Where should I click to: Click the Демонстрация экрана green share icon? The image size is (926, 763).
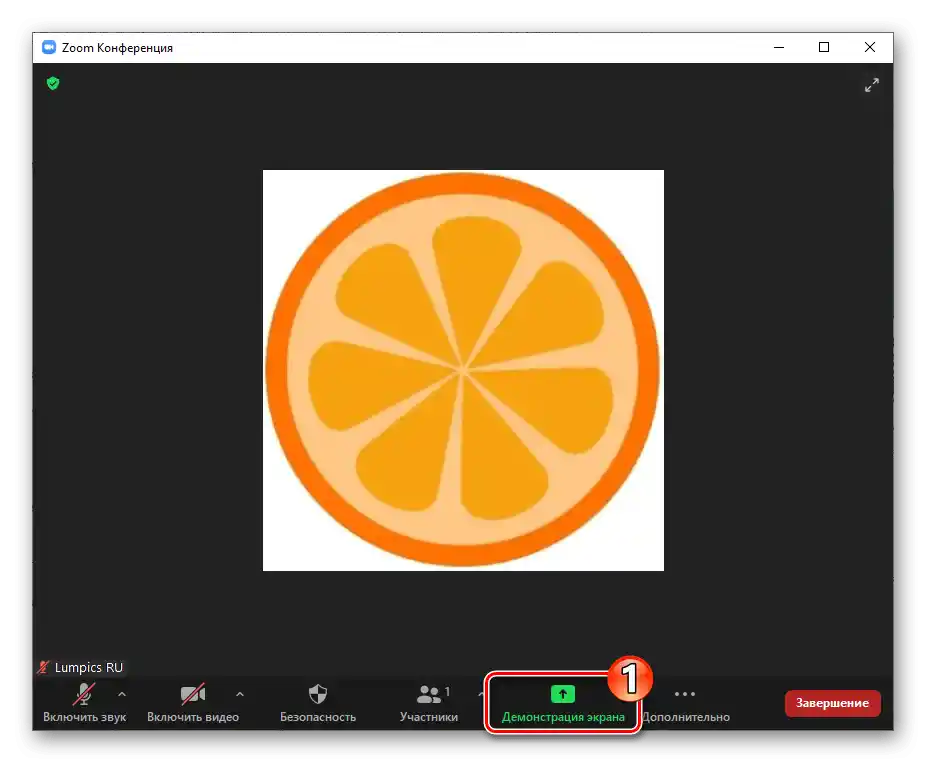pos(561,693)
